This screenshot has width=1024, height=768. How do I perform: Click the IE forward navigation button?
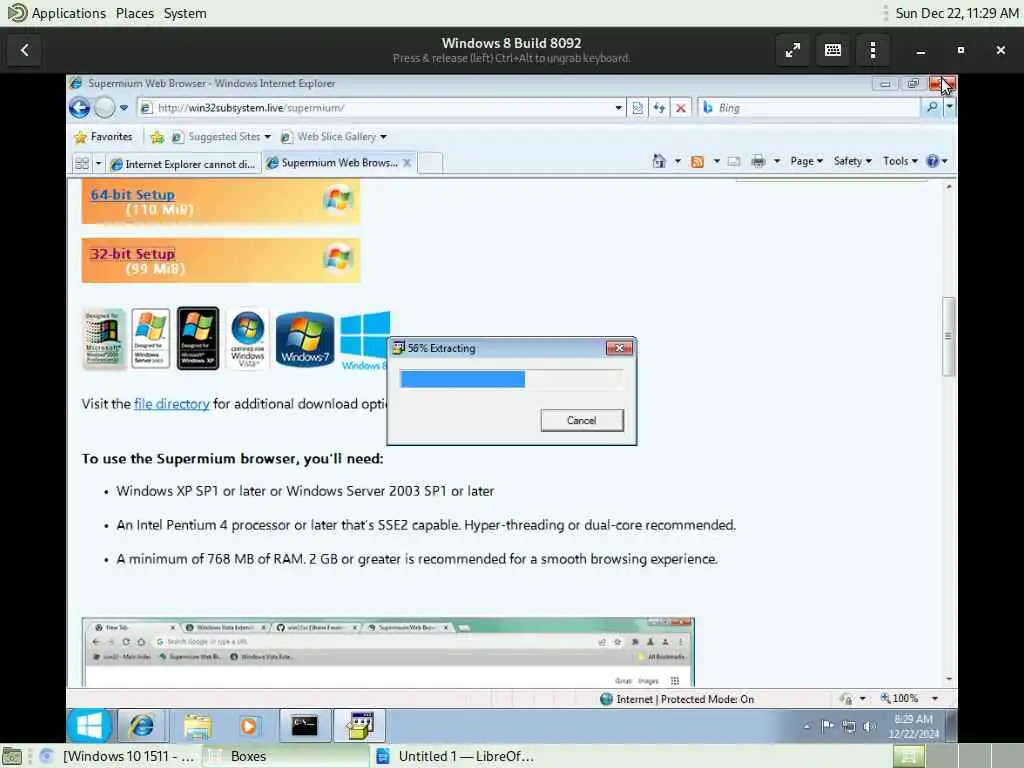pos(104,108)
